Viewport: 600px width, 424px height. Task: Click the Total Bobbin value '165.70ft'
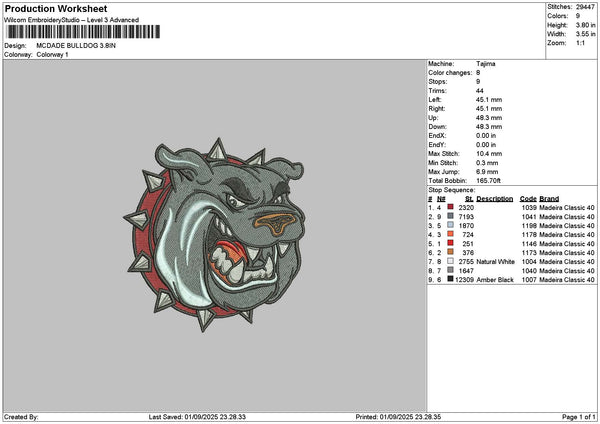pyautogui.click(x=488, y=181)
